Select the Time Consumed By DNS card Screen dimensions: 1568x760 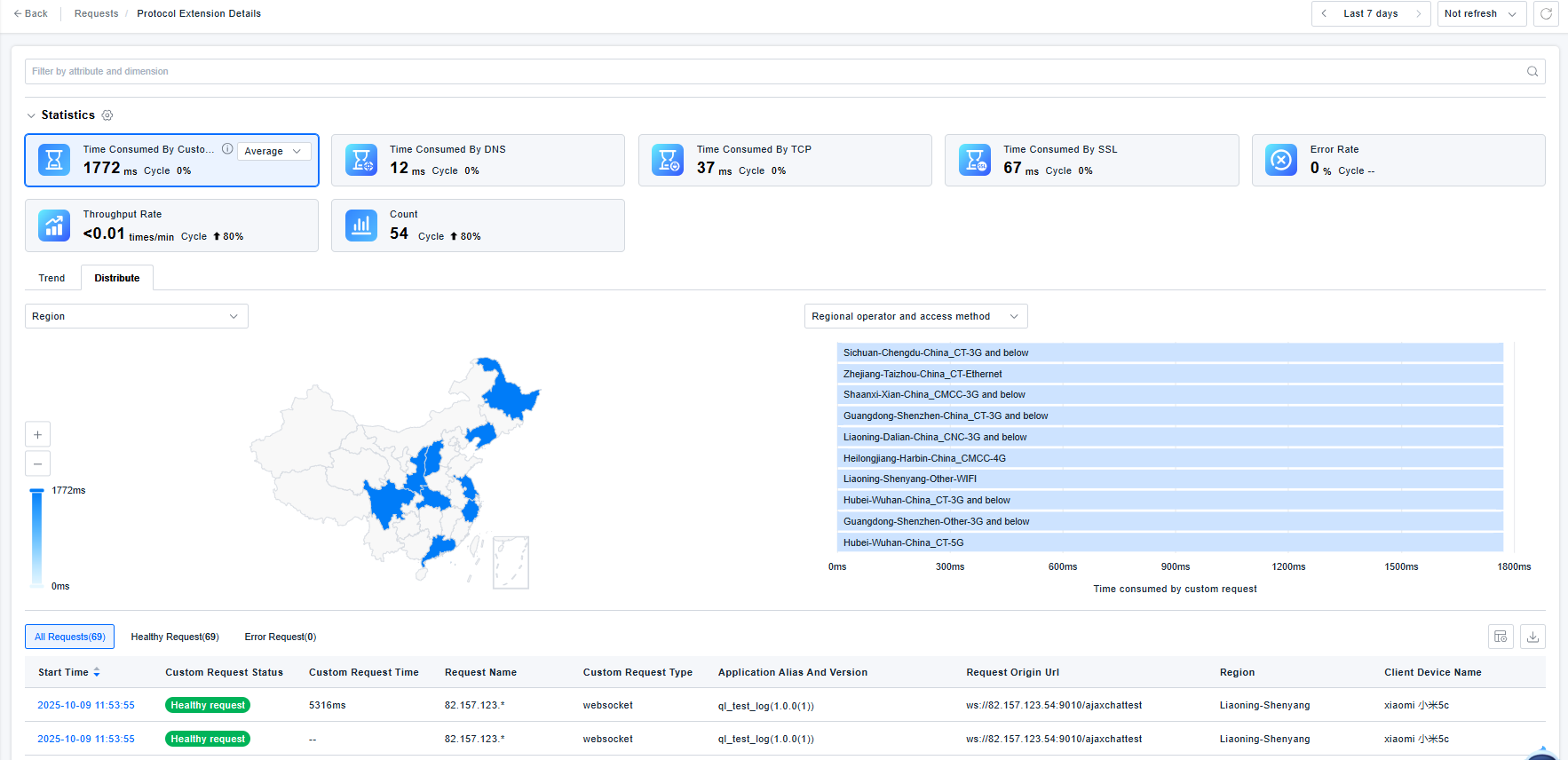[x=478, y=161]
